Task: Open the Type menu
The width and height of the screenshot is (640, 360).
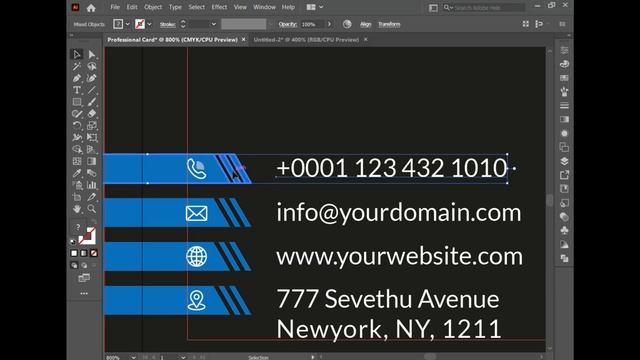Action: 175,7
